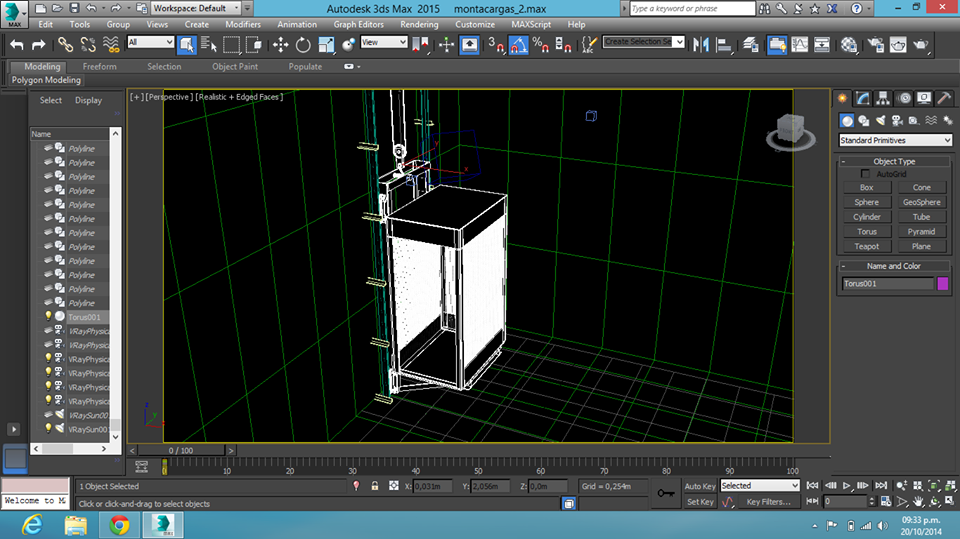
Task: Switch to the Freeform ribbon tab
Action: tap(99, 67)
